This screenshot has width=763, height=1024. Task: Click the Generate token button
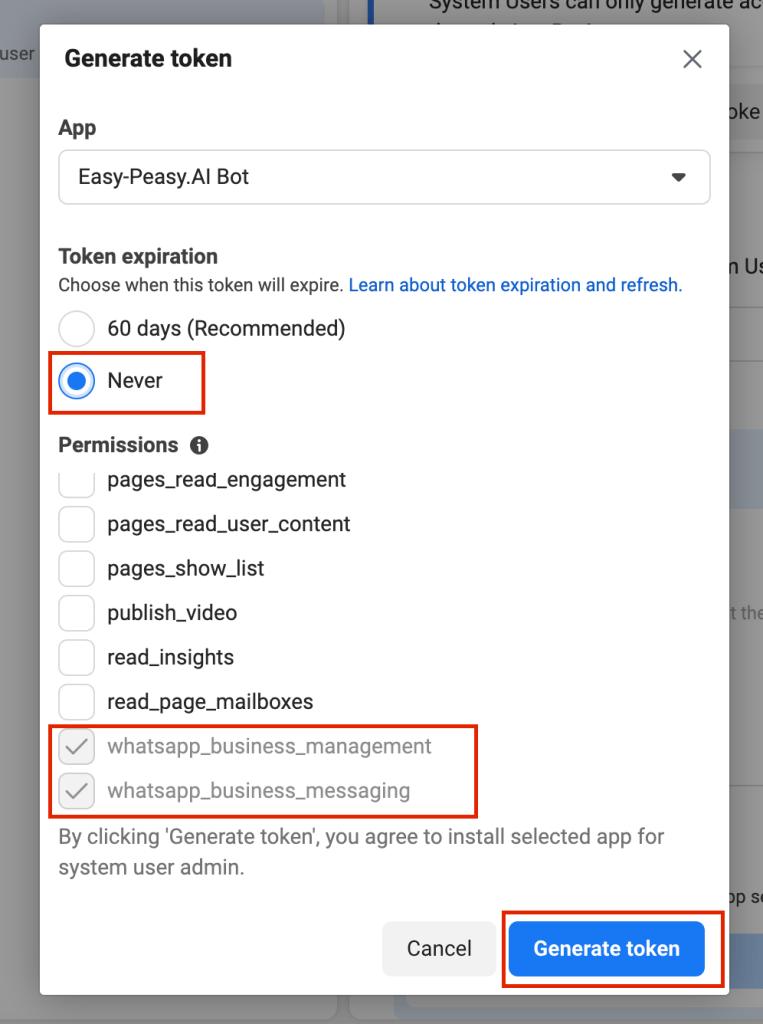pyautogui.click(x=606, y=948)
